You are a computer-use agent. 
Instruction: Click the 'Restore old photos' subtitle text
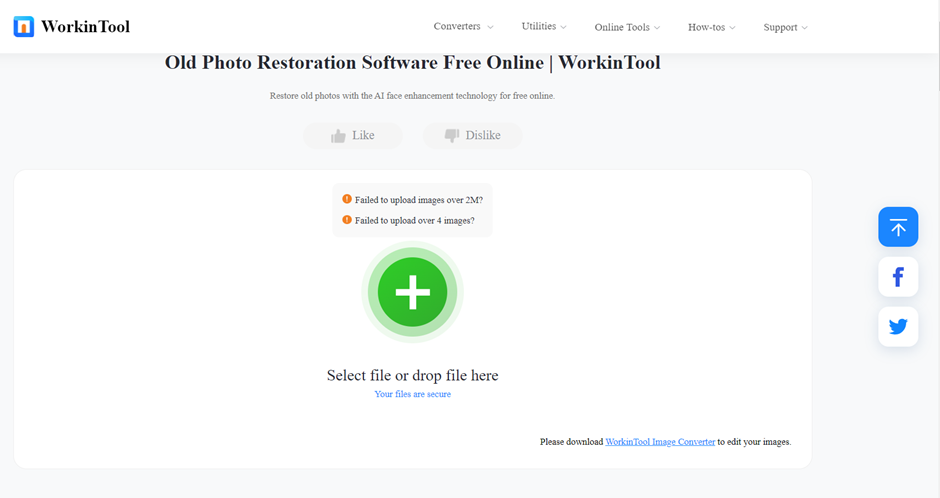pyautogui.click(x=412, y=96)
